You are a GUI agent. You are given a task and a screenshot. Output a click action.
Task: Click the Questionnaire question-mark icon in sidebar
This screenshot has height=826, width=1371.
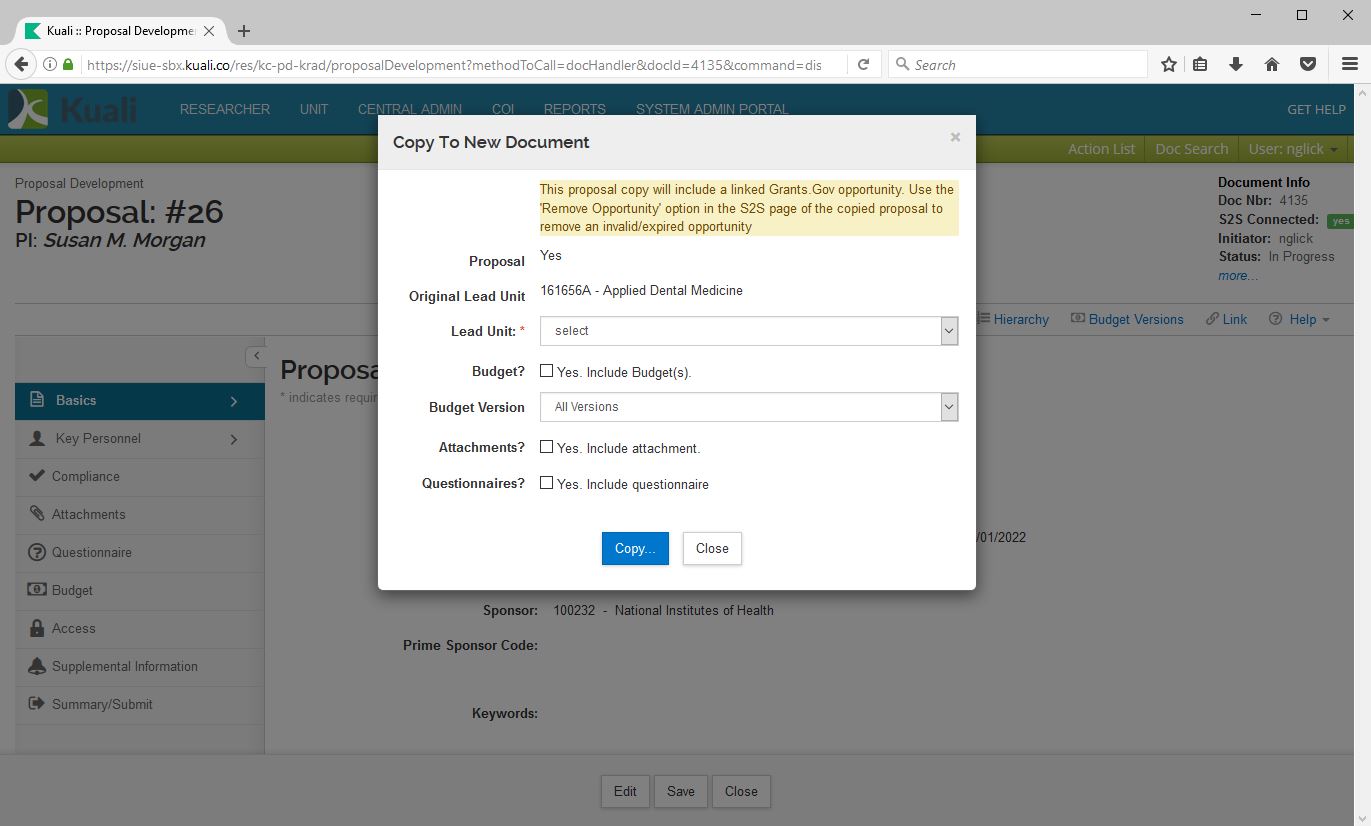[37, 552]
